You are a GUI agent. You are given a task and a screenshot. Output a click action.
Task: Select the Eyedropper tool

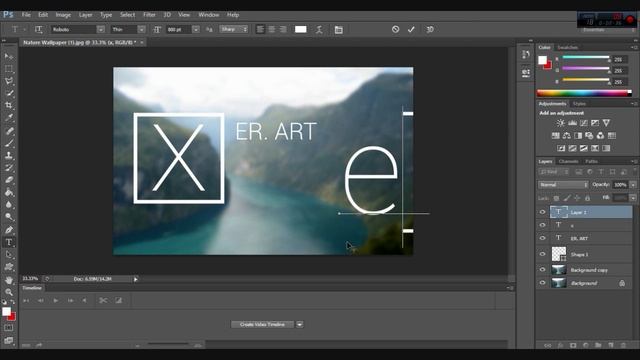click(9, 118)
